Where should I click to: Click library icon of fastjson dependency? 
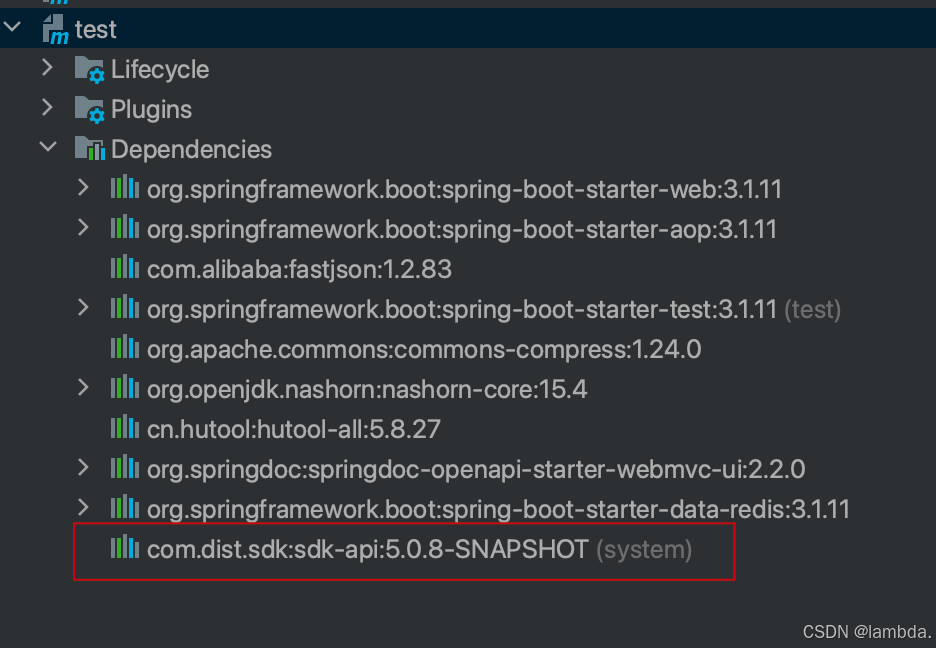pyautogui.click(x=125, y=268)
